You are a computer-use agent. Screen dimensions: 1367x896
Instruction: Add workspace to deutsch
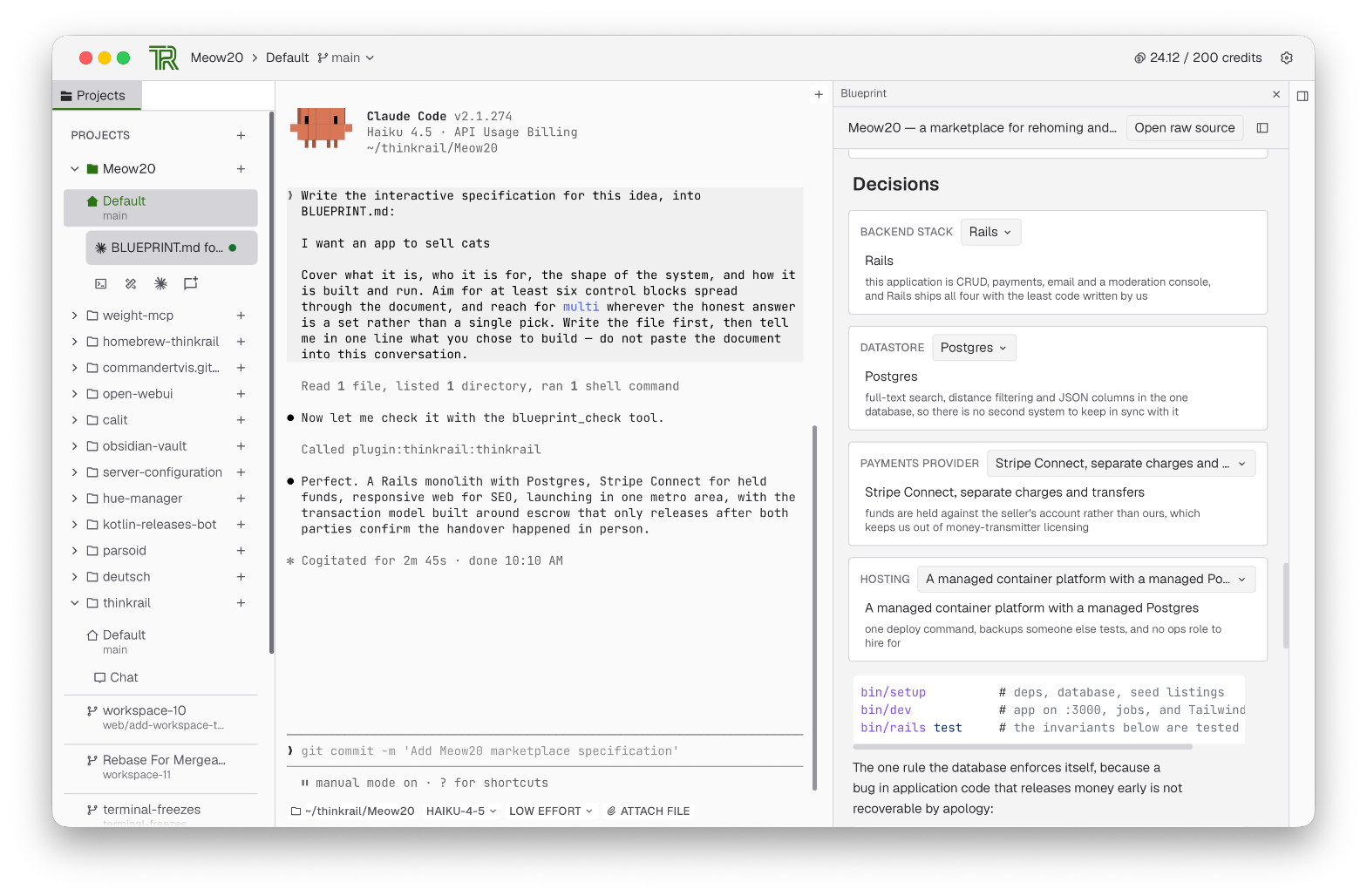click(241, 577)
